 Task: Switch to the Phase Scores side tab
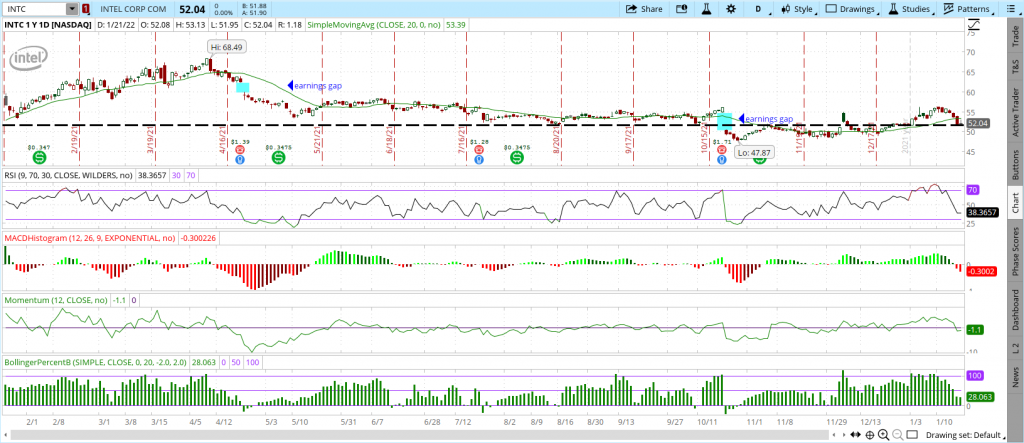click(1015, 251)
